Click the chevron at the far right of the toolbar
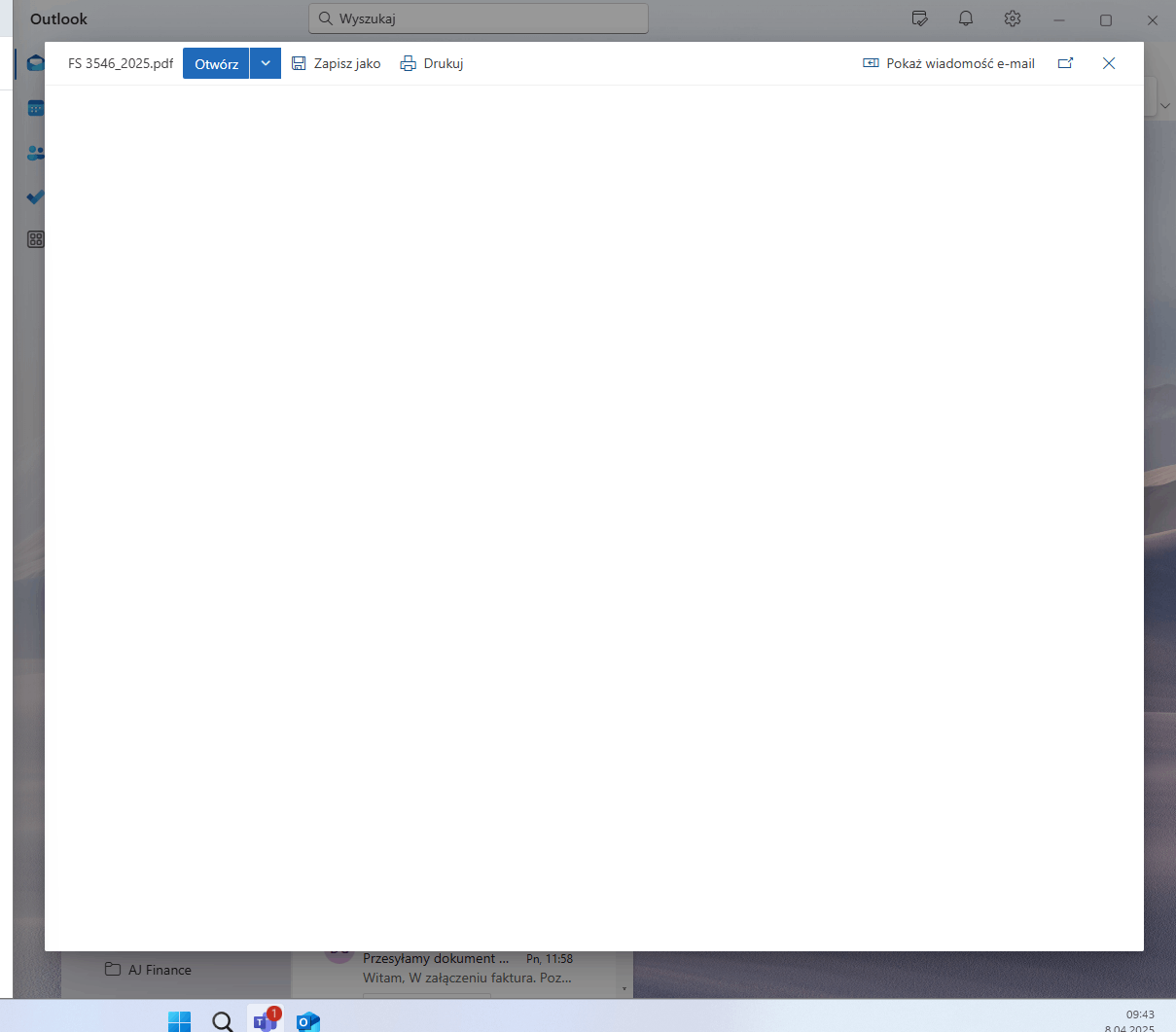1176x1032 pixels. pyautogui.click(x=1164, y=104)
